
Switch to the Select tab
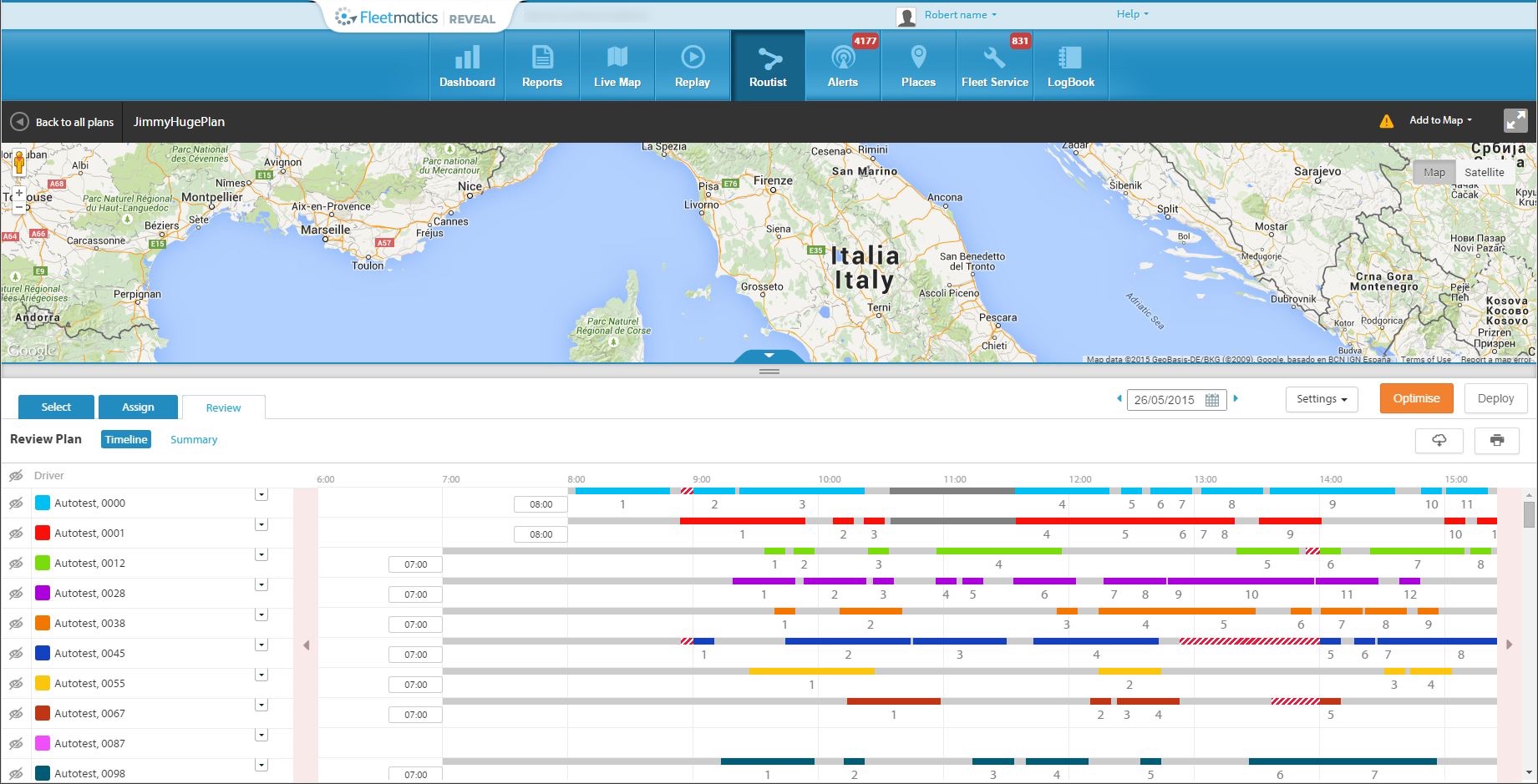[x=56, y=407]
